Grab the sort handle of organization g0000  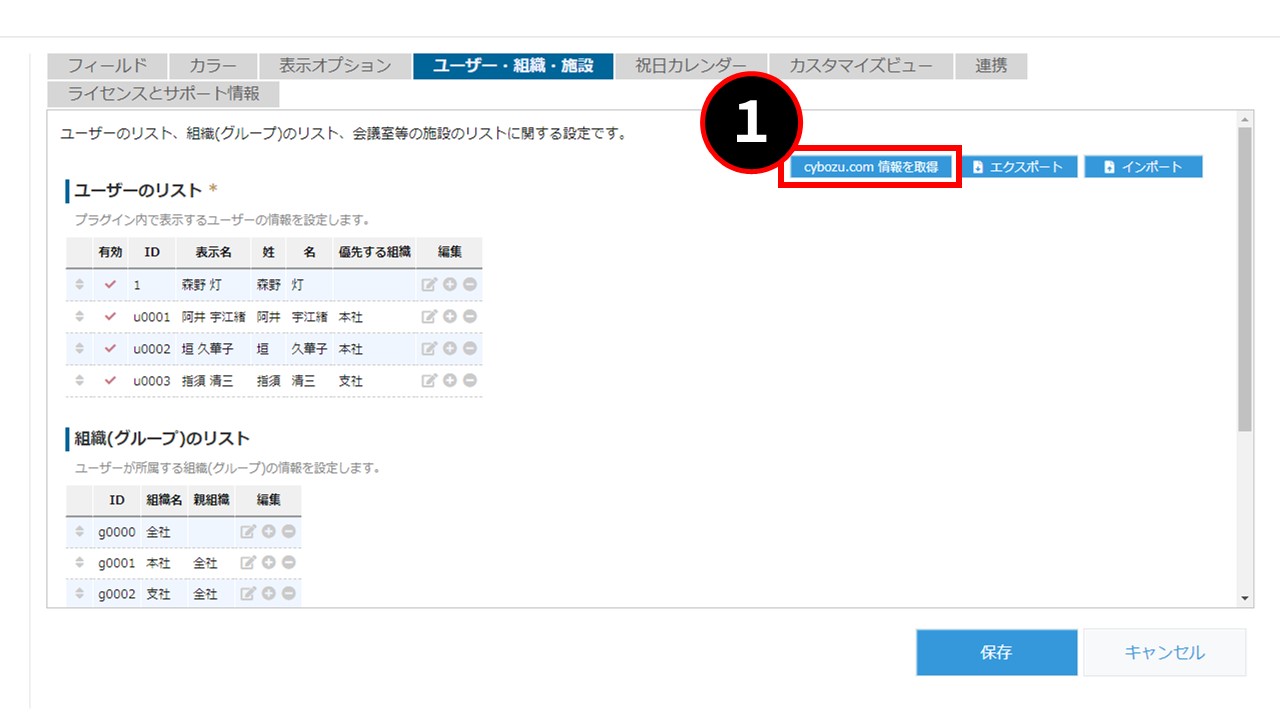pyautogui.click(x=80, y=532)
